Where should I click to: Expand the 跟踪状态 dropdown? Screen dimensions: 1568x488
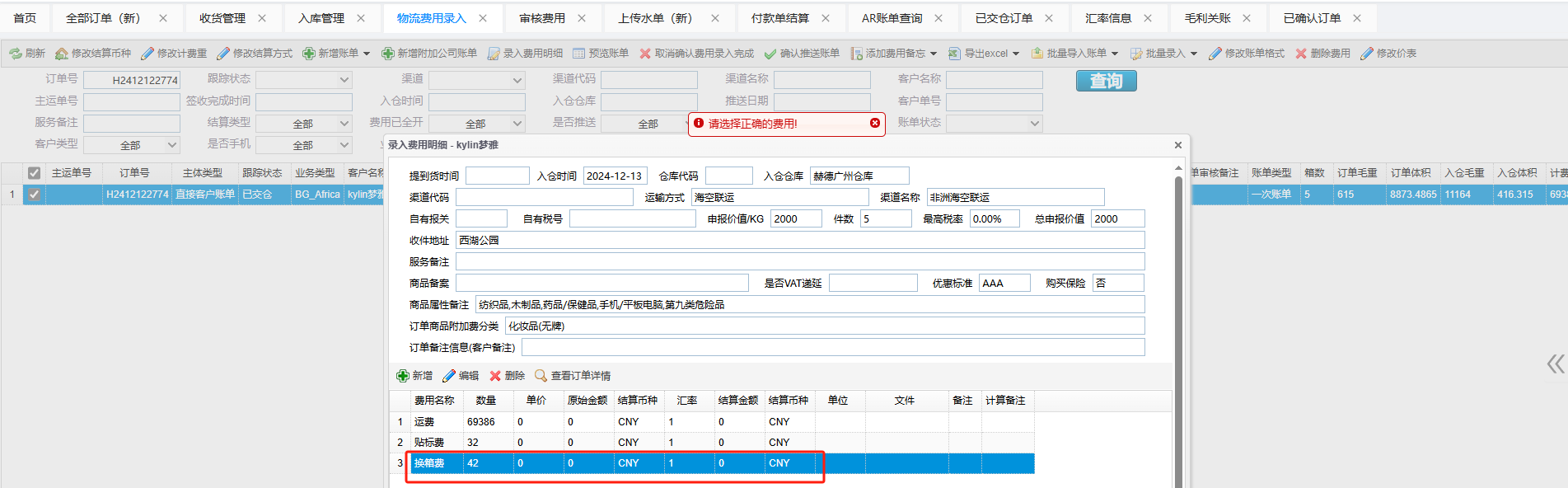coord(344,80)
